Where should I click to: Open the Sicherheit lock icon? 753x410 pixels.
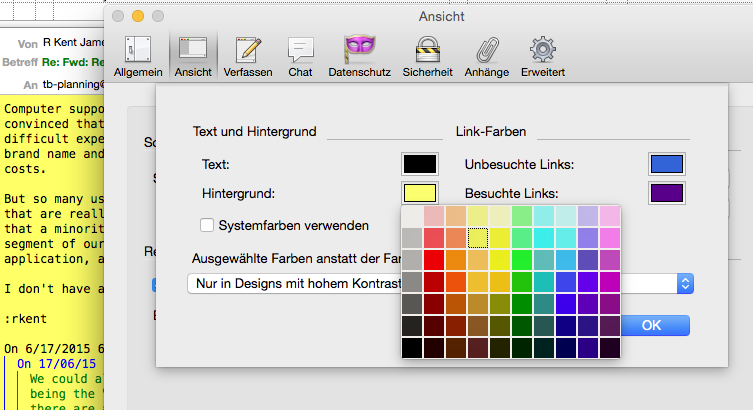pos(428,56)
